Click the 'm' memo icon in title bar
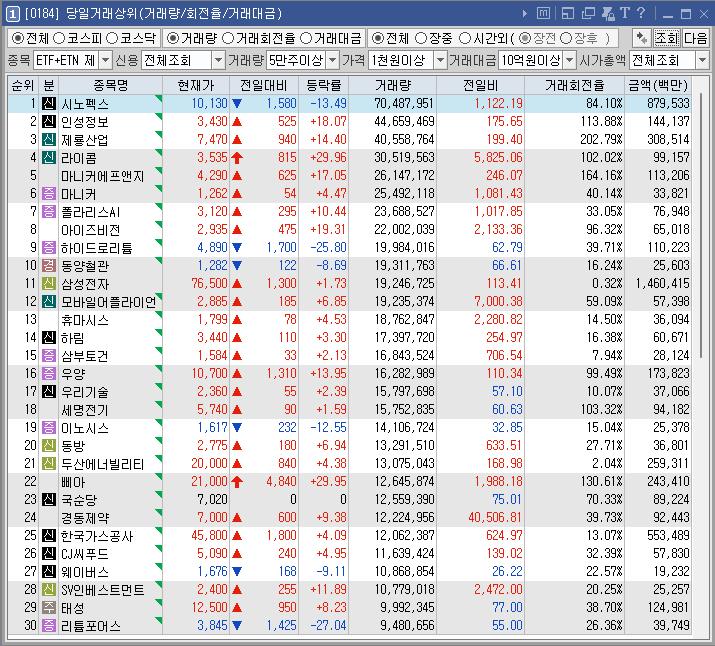This screenshot has width=715, height=646. (x=543, y=13)
